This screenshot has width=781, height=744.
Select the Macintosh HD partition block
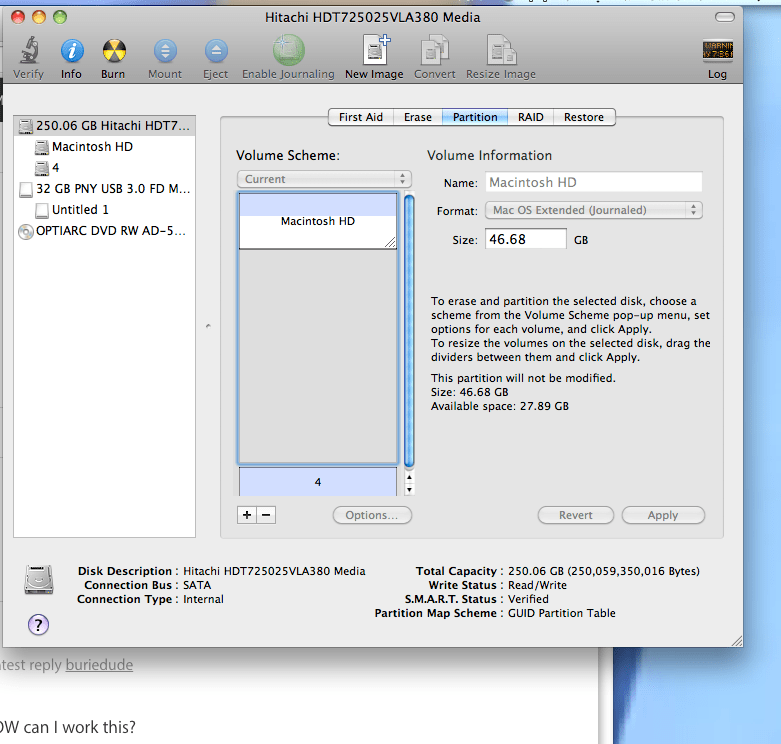point(318,221)
